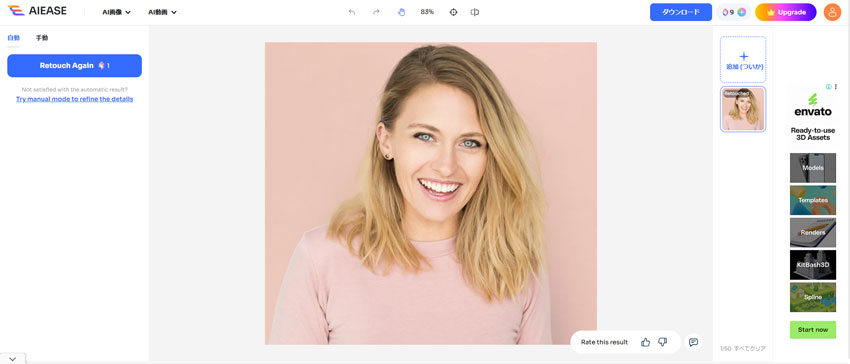Viewport: 850px width, 364px height.
Task: Click the undo arrow icon
Action: point(352,12)
